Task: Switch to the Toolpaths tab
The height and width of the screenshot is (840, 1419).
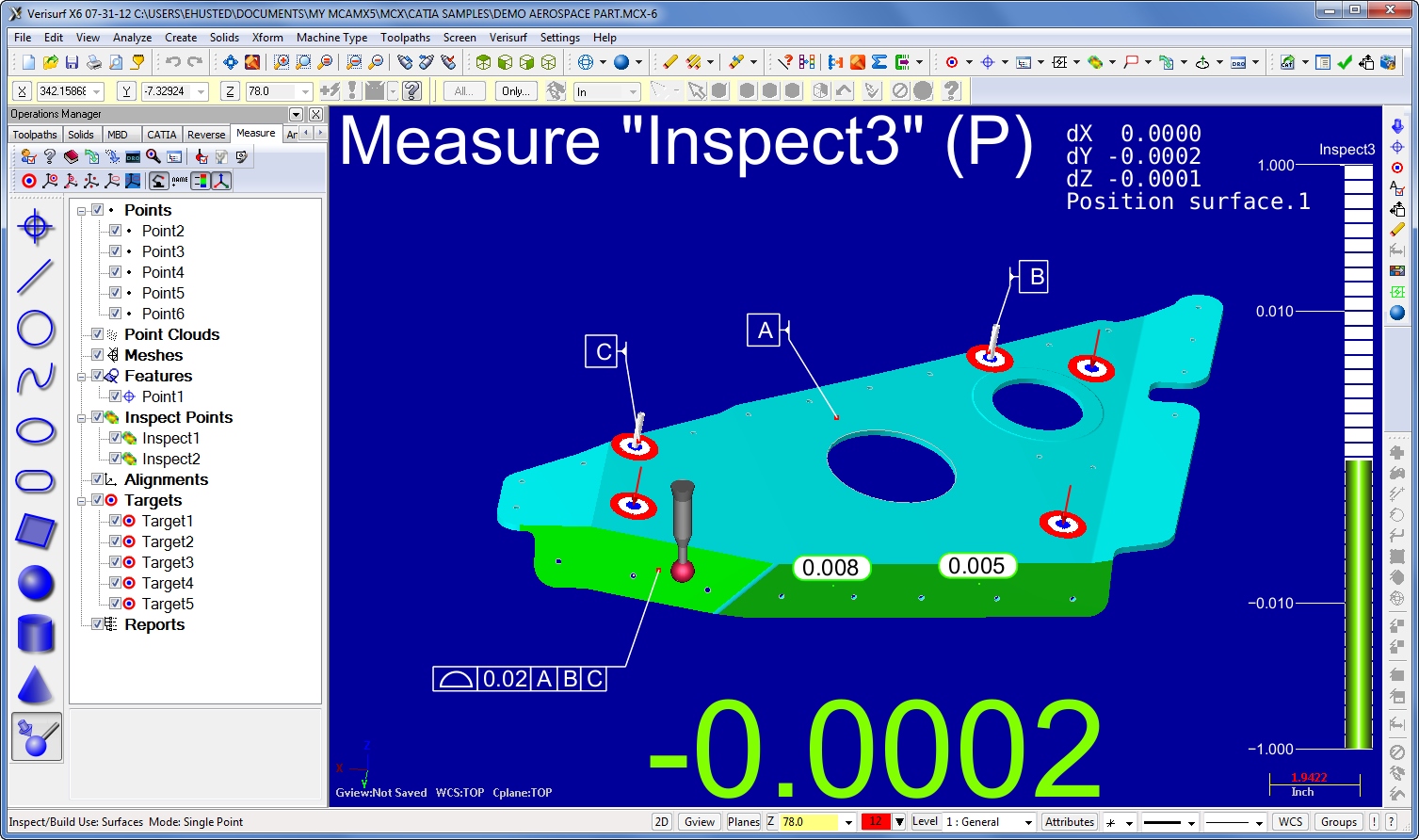Action: [34, 134]
